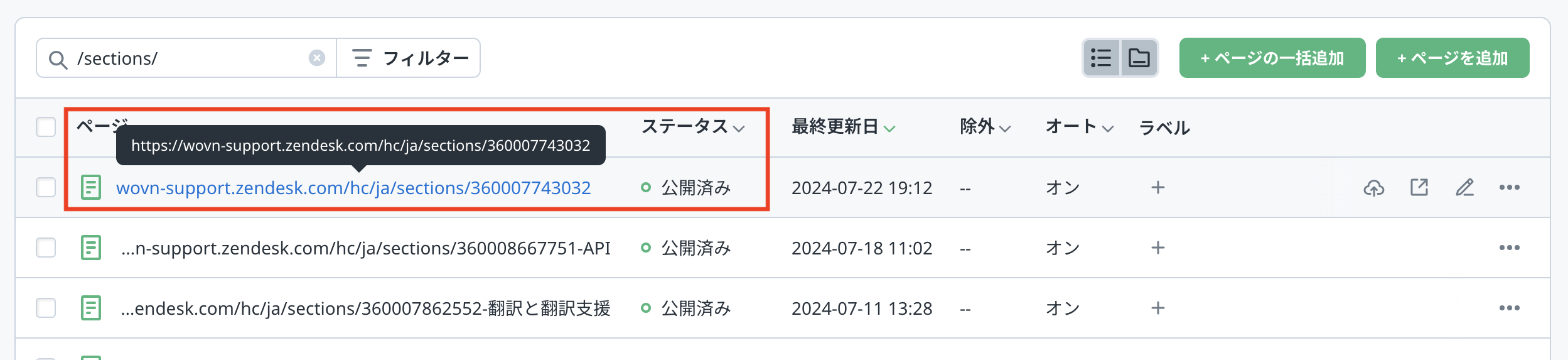Screen dimensions: 1568x360
Task: Open more options for 360007862552 row
Action: [1510, 308]
